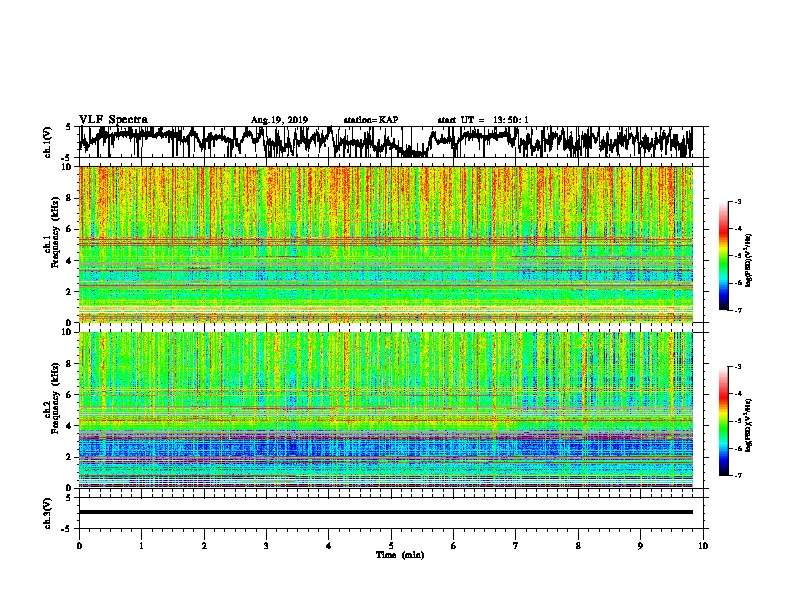The image size is (792, 612).
Task: Click the ch.2 spectrogram color scale bar
Action: pos(724,421)
